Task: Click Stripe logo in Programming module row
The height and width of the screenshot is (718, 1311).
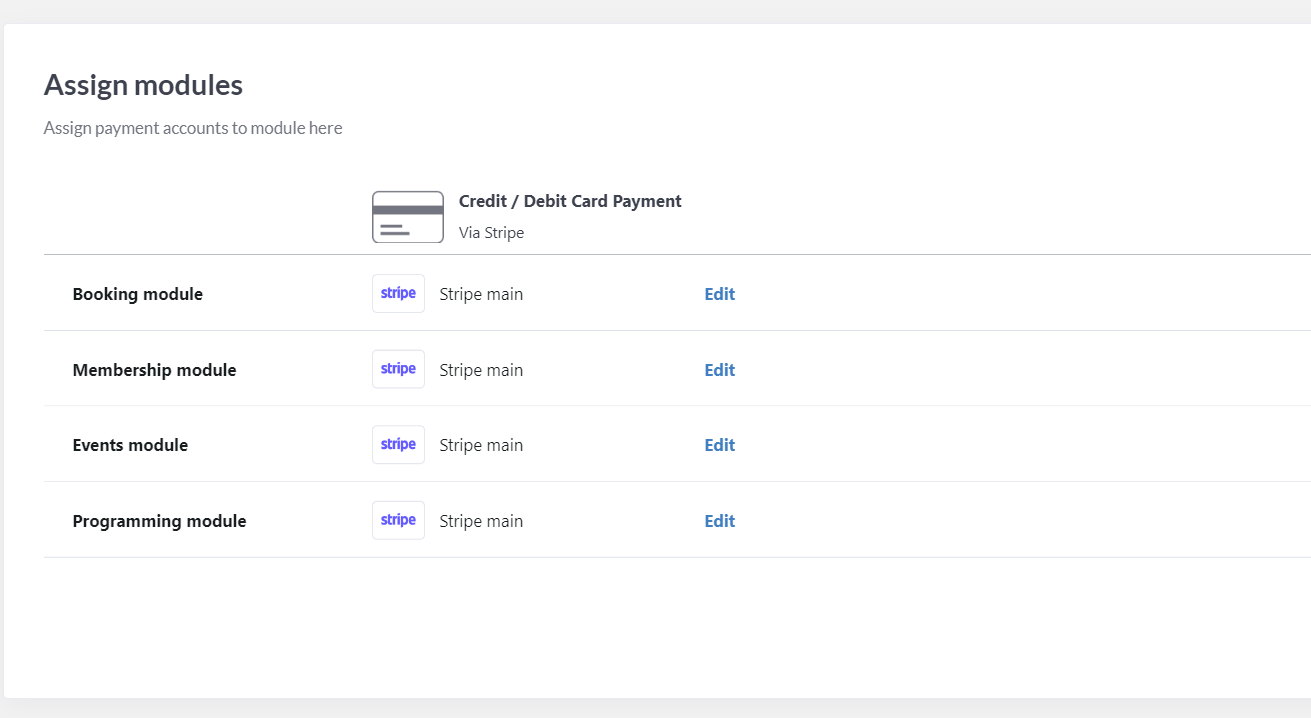Action: [x=398, y=520]
